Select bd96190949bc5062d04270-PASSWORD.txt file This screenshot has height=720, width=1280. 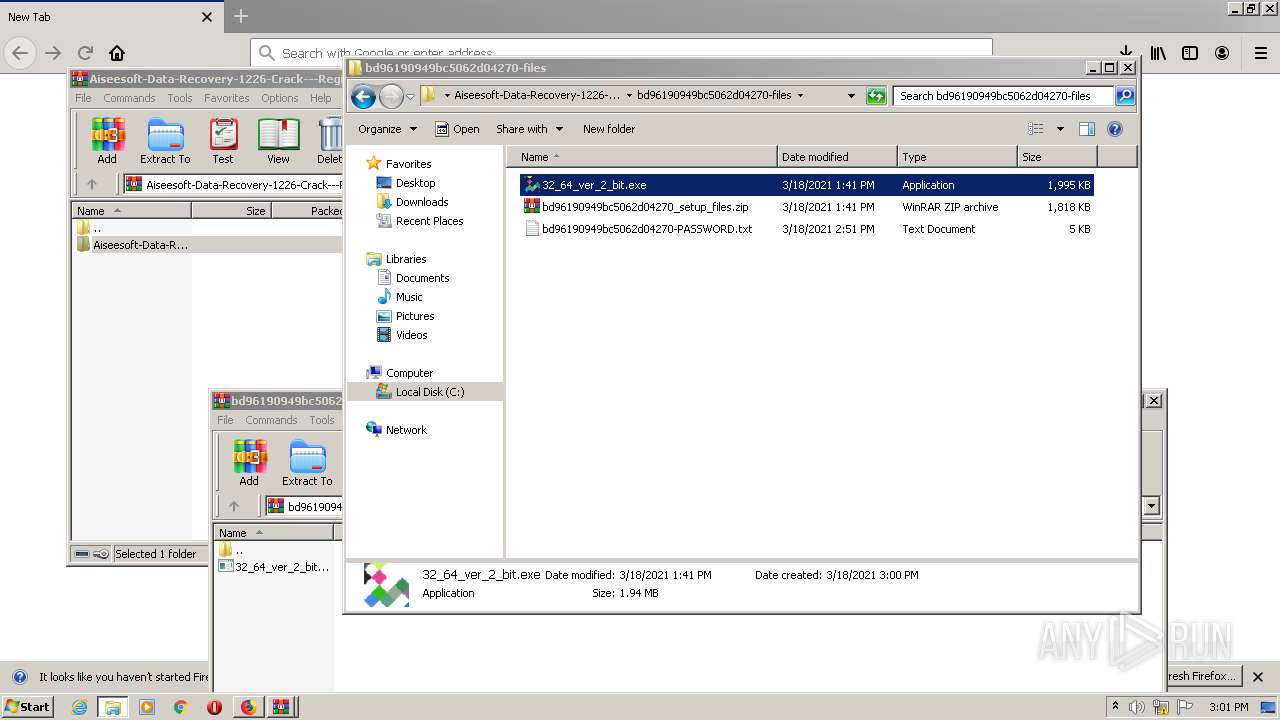[806, 229]
